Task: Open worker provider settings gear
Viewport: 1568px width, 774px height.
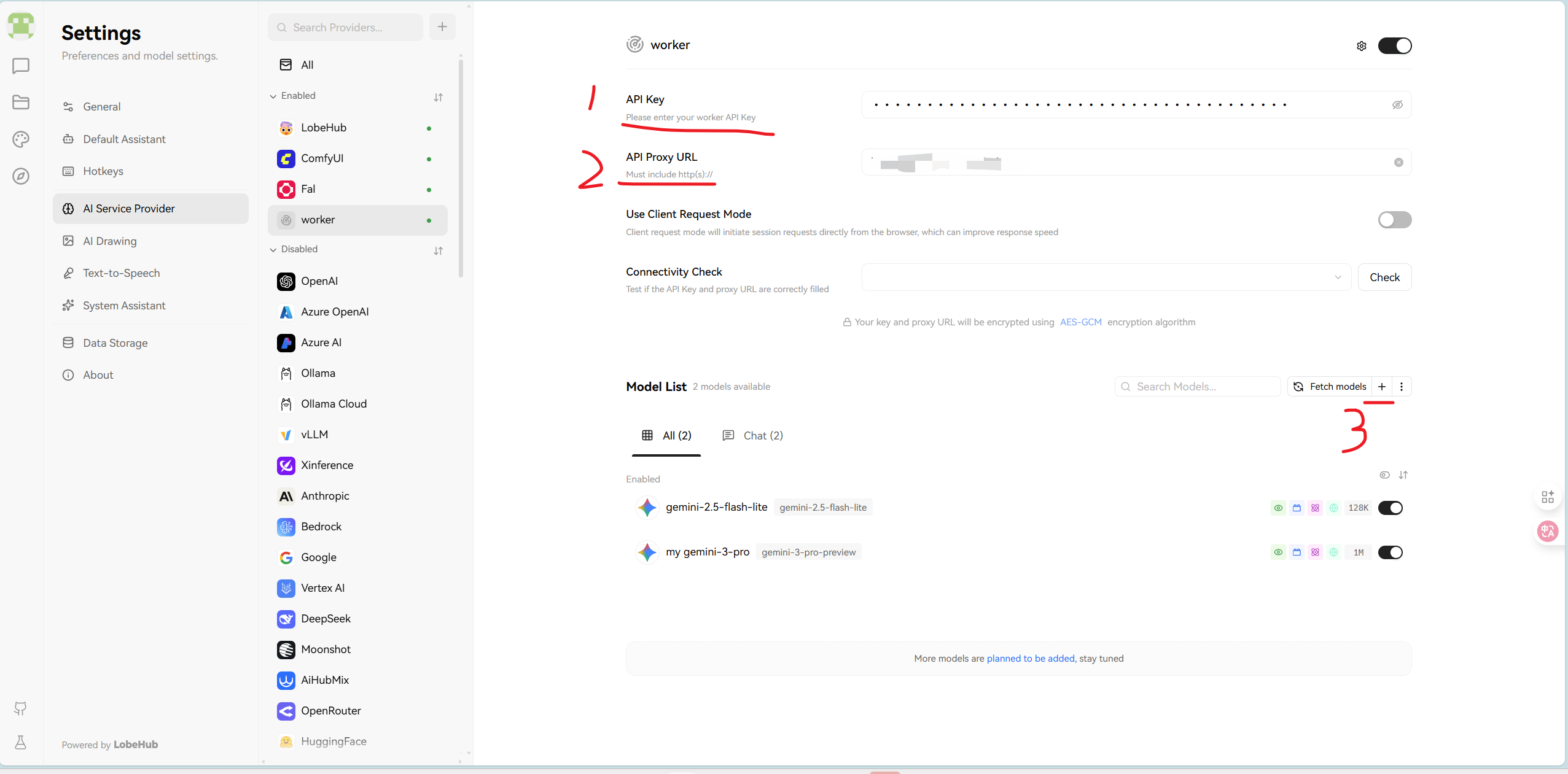Action: (x=1361, y=46)
